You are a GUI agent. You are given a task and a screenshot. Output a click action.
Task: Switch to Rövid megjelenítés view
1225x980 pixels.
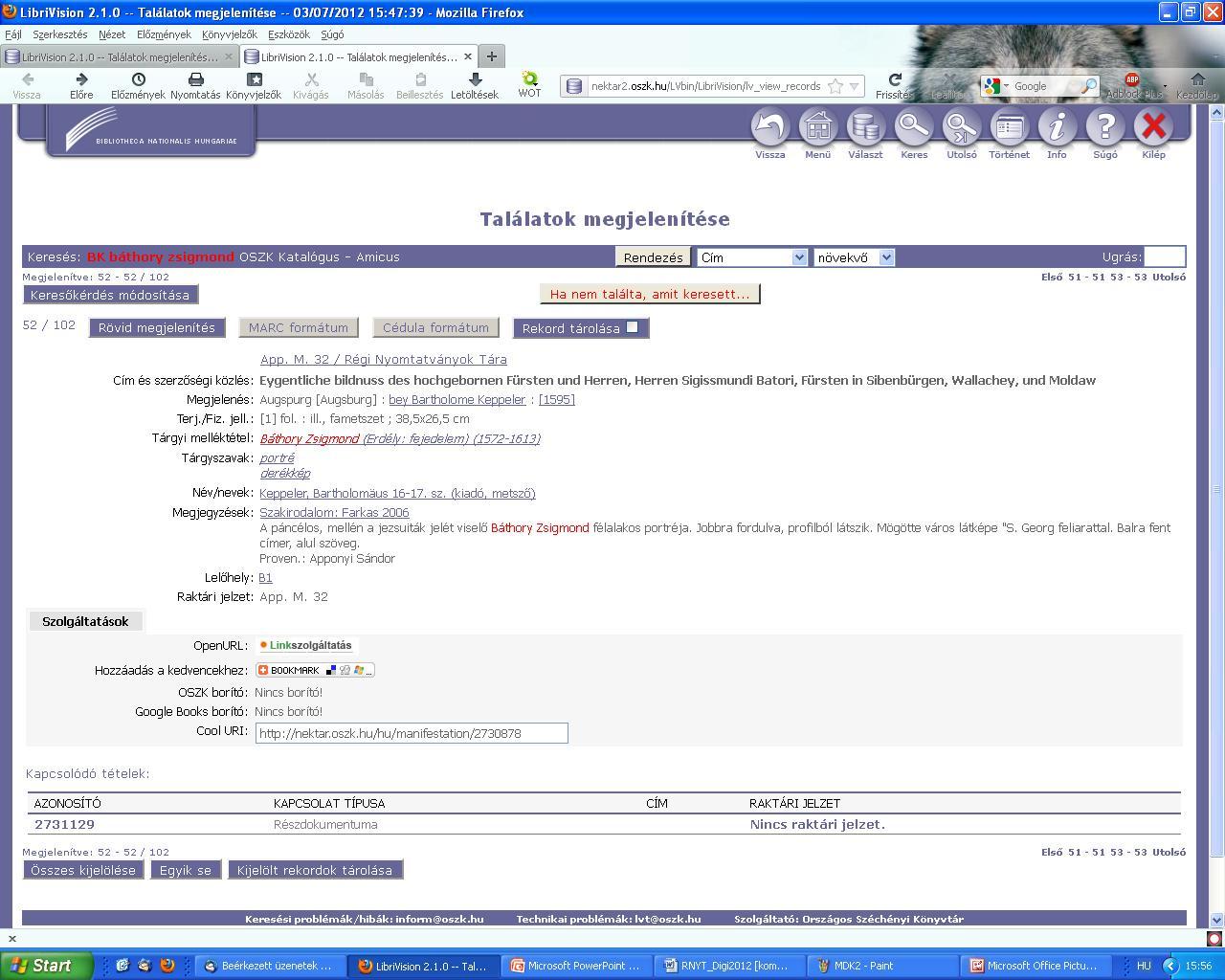[157, 327]
